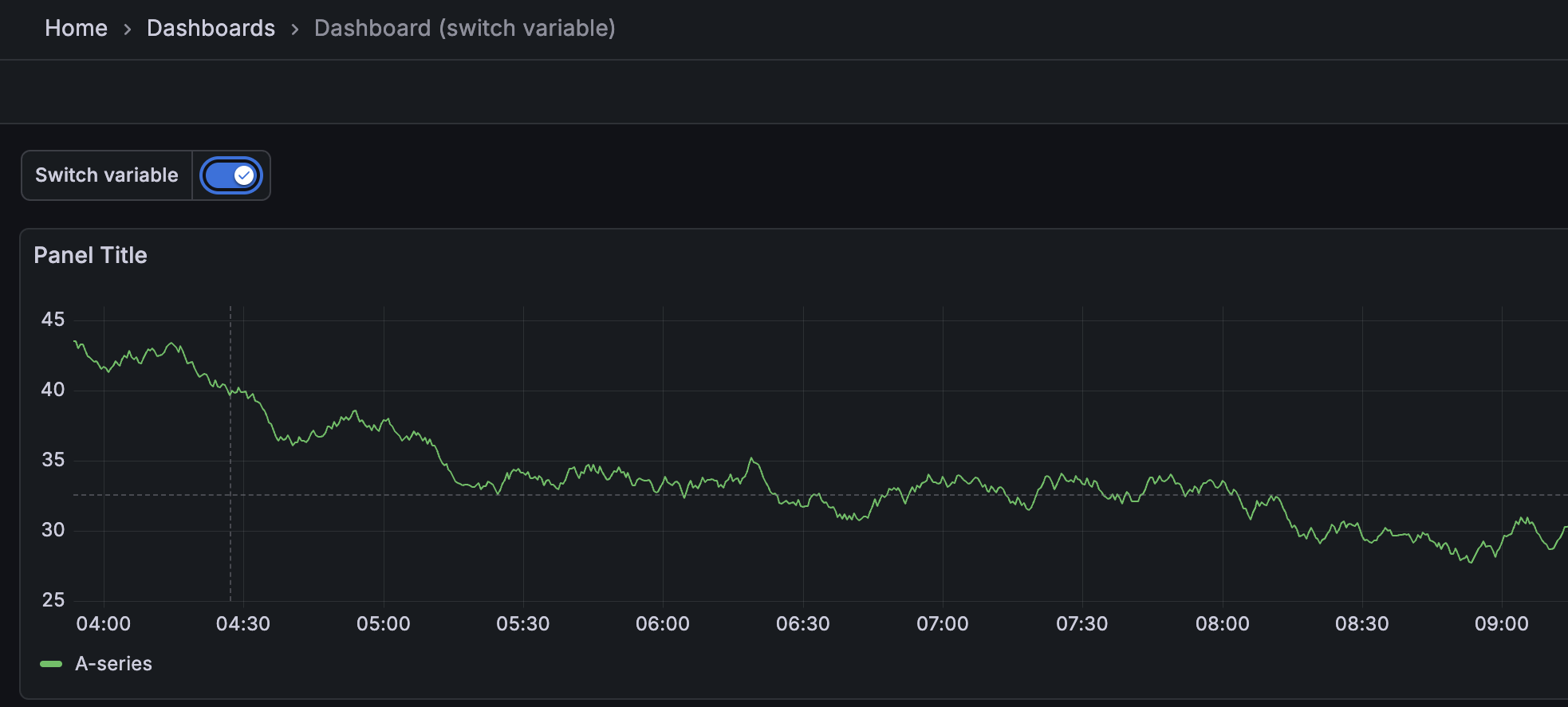
Task: Click the chevron right after Dashboards breadcrumb
Action: 295,29
